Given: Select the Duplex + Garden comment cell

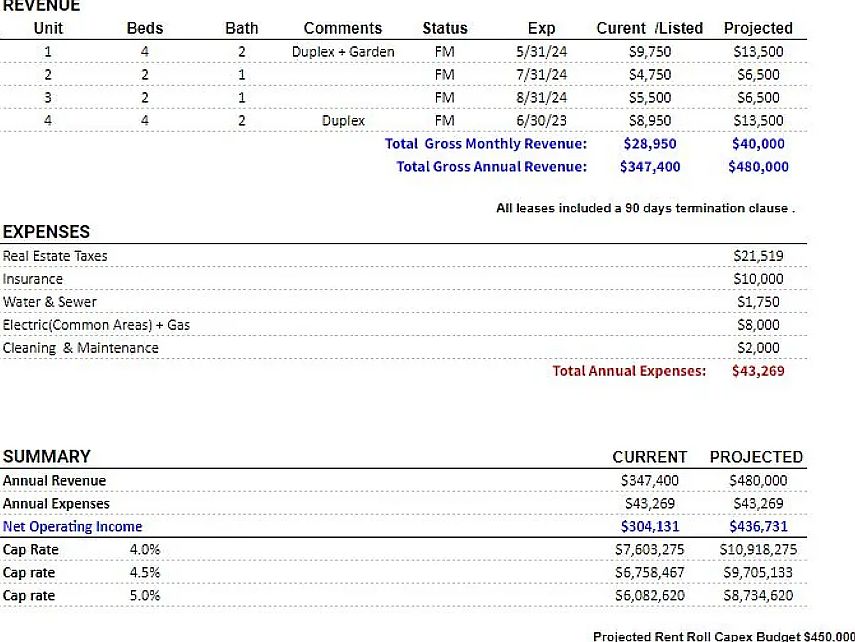Looking at the screenshot, I should pos(343,51).
